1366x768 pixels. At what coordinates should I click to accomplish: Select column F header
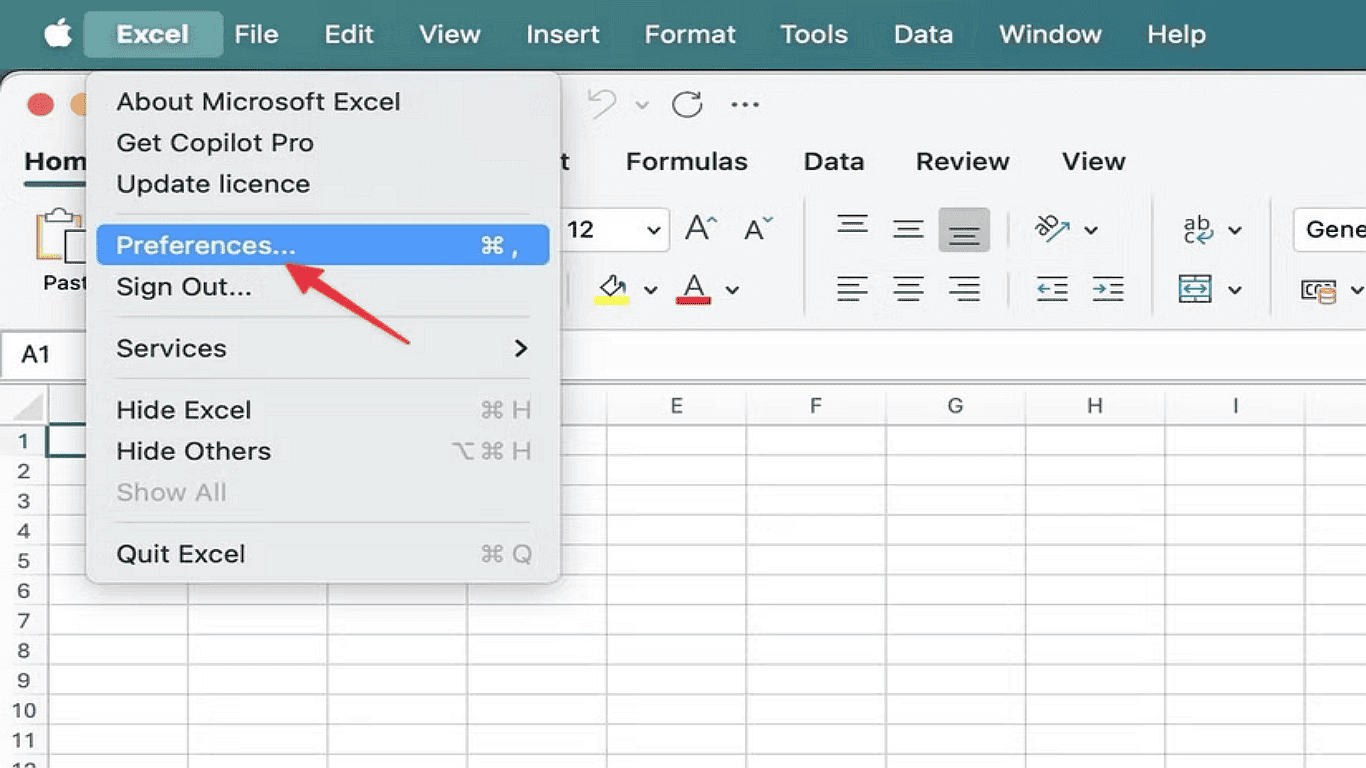(x=816, y=405)
